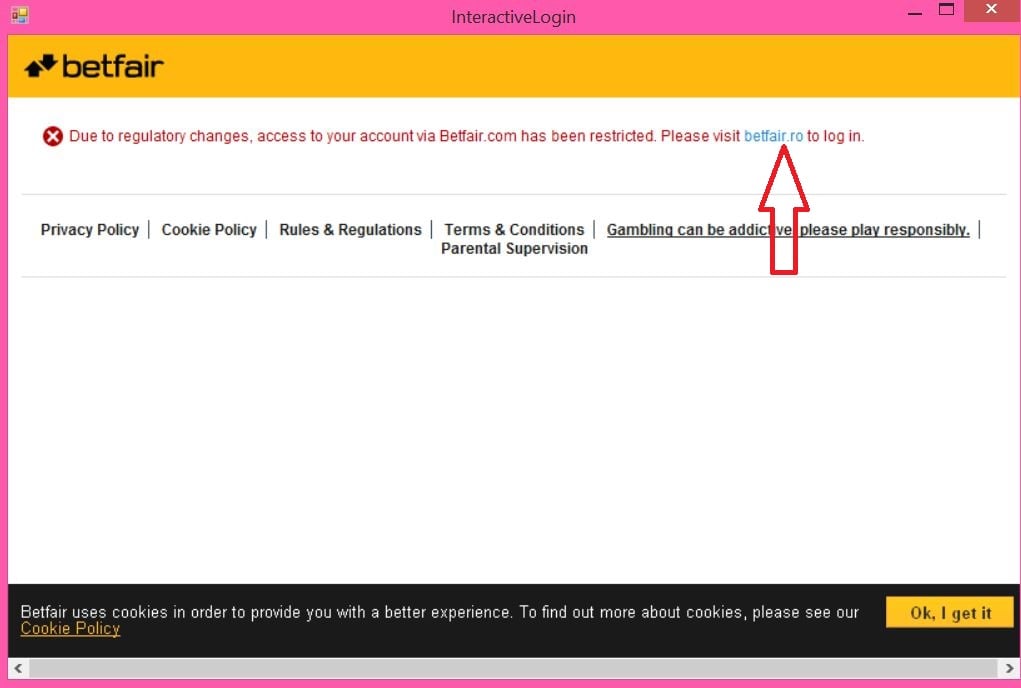Viewport: 1021px width, 688px height.
Task: Open Cookie Policy link in cookie banner
Action: pos(70,629)
